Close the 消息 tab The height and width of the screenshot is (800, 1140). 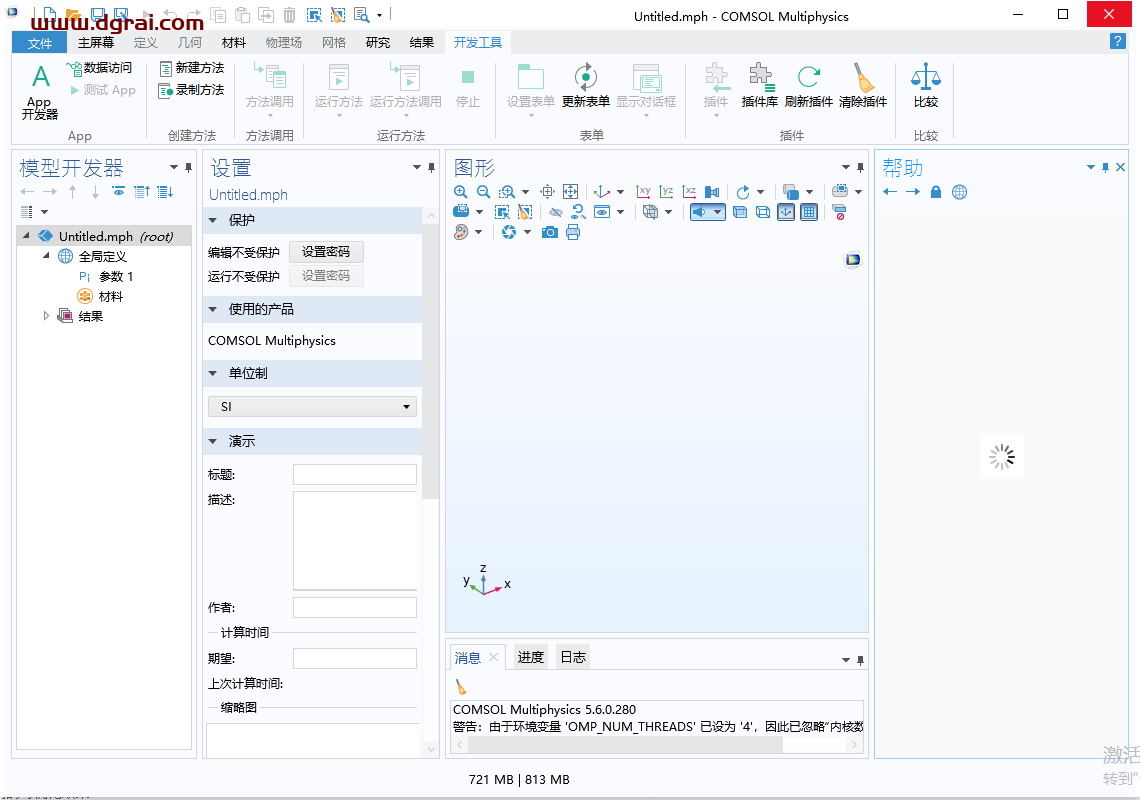coord(494,657)
